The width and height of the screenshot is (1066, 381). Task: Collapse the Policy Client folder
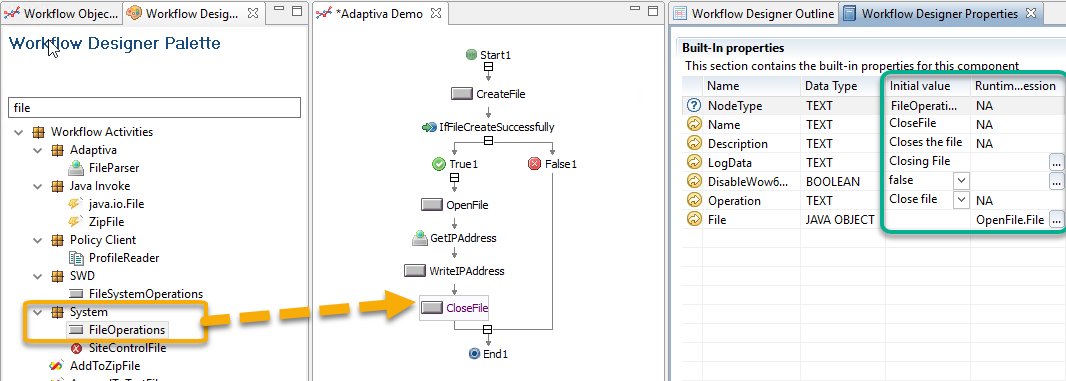coord(38,240)
